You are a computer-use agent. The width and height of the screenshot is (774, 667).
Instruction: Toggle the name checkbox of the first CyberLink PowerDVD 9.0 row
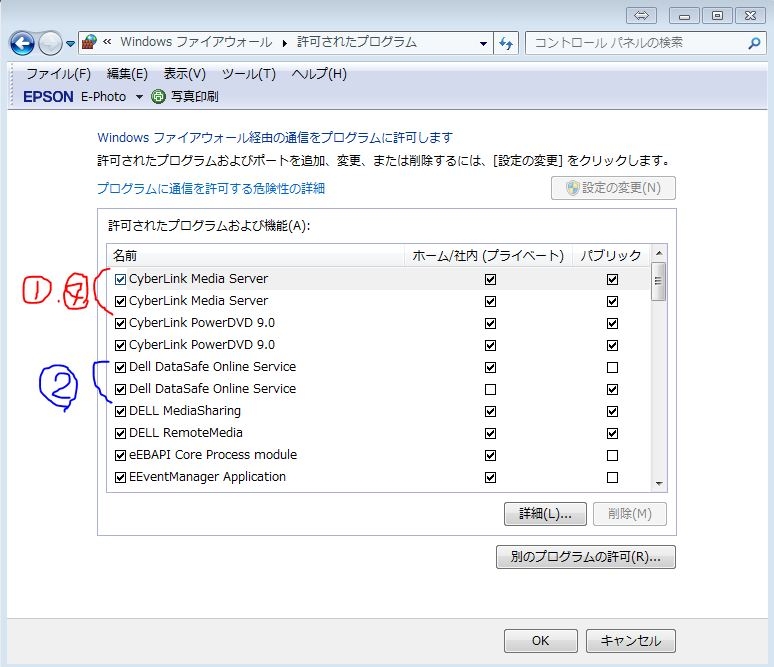point(120,323)
